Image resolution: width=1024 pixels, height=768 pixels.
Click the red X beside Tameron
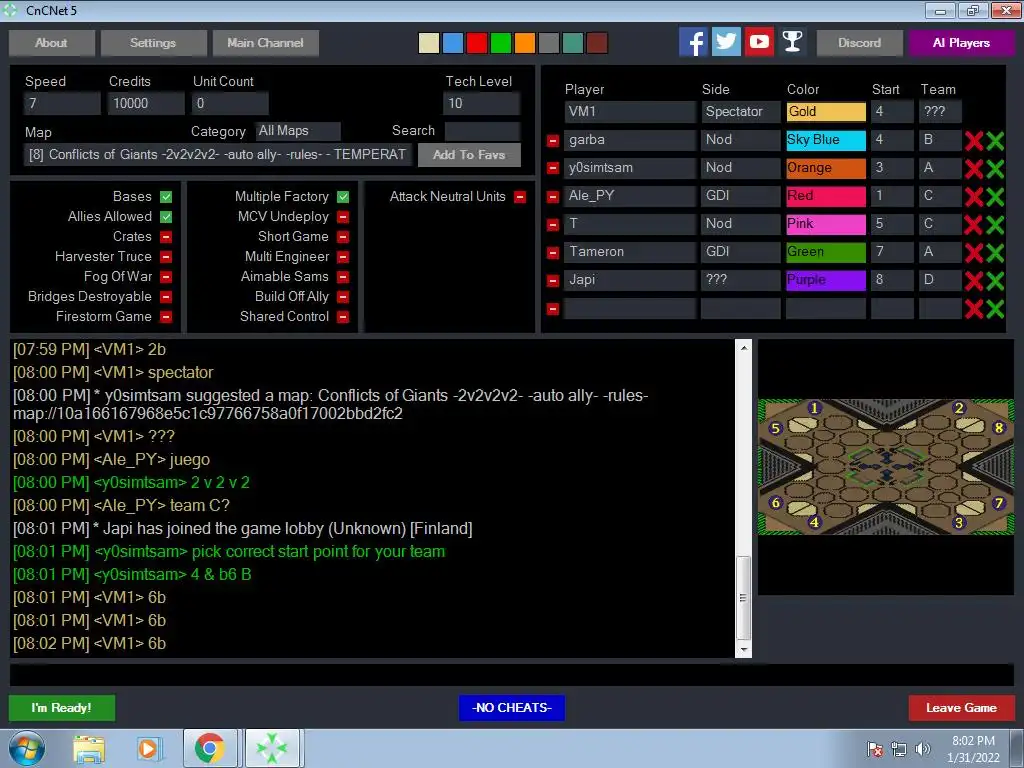pyautogui.click(x=974, y=253)
